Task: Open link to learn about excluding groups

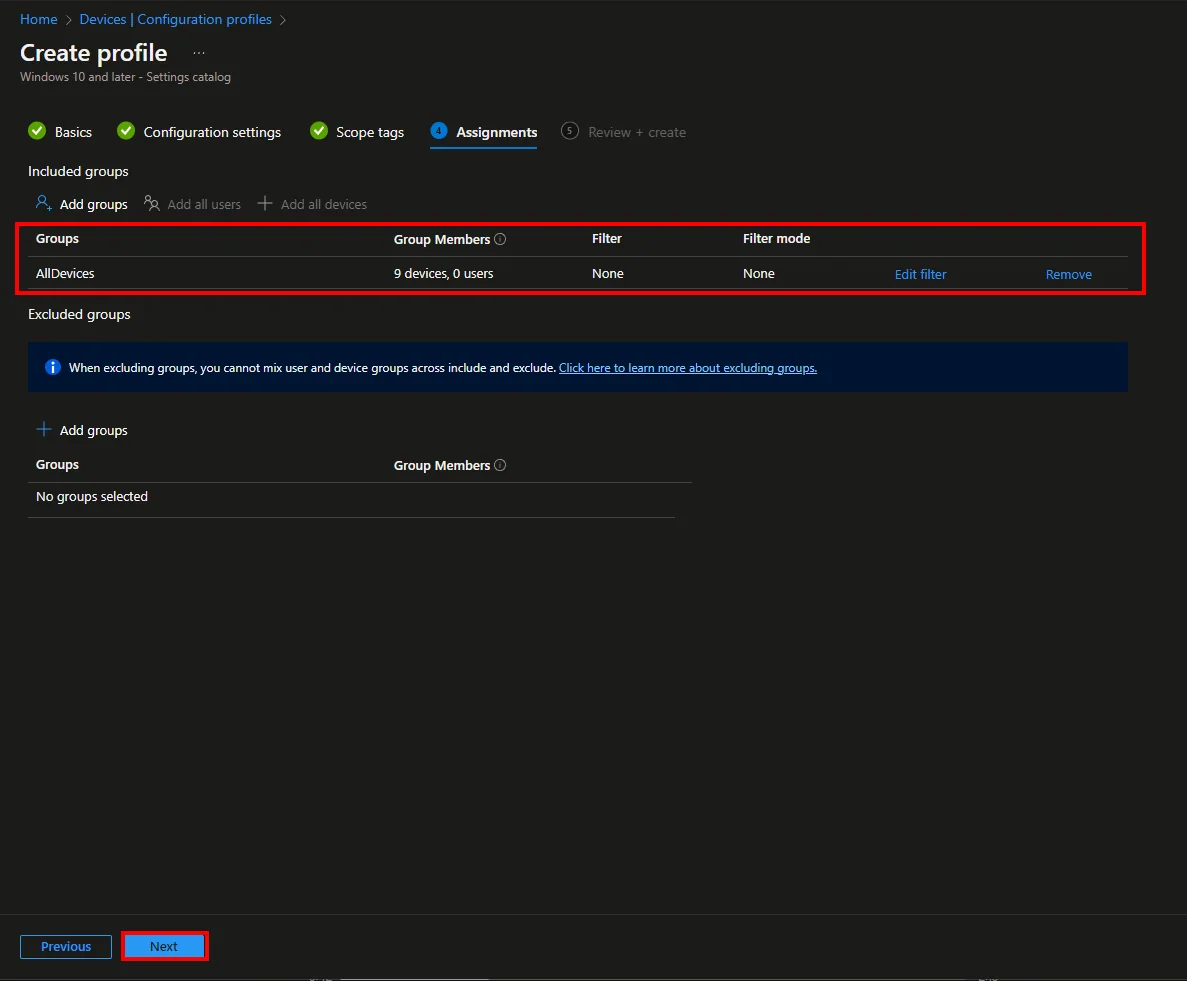Action: [x=687, y=368]
